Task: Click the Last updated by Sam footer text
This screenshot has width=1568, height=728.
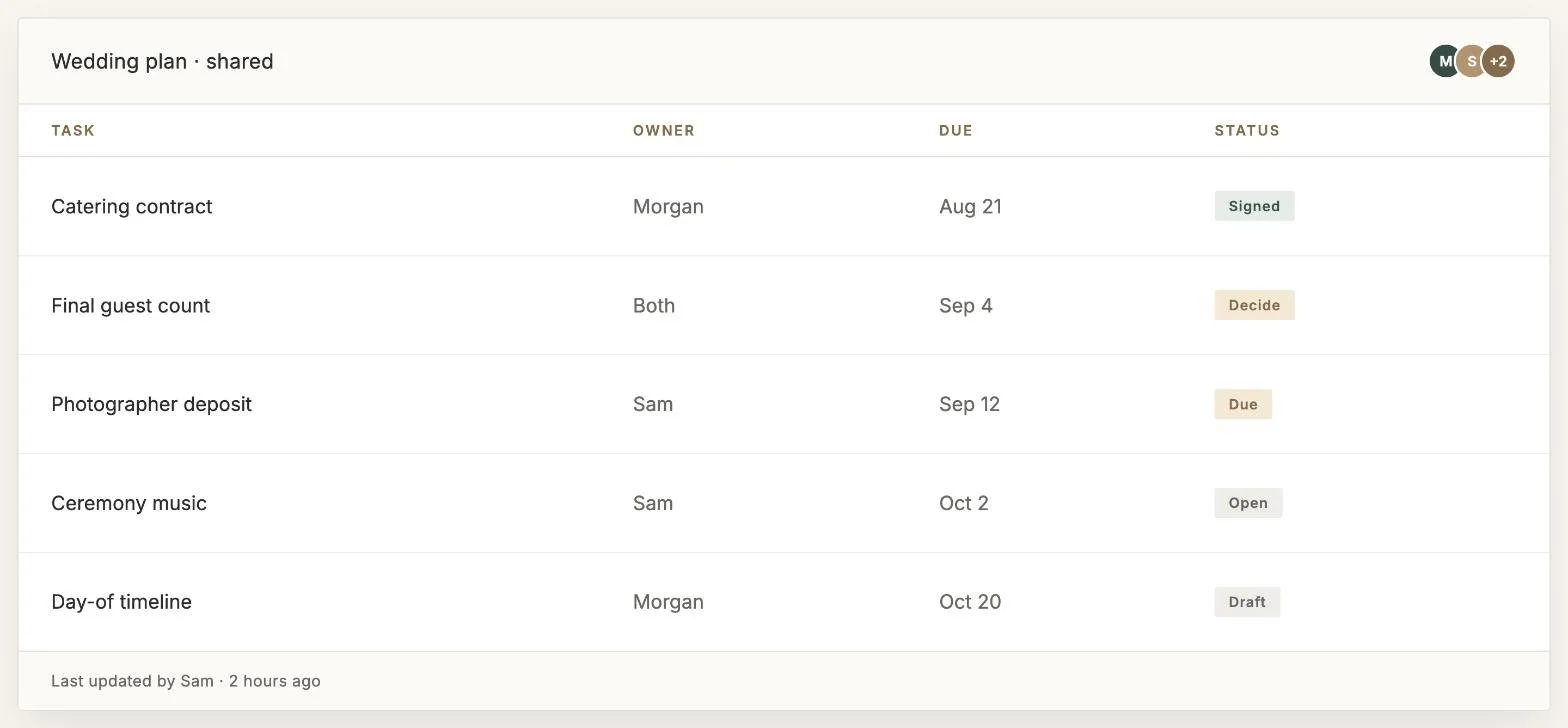Action: (x=186, y=681)
